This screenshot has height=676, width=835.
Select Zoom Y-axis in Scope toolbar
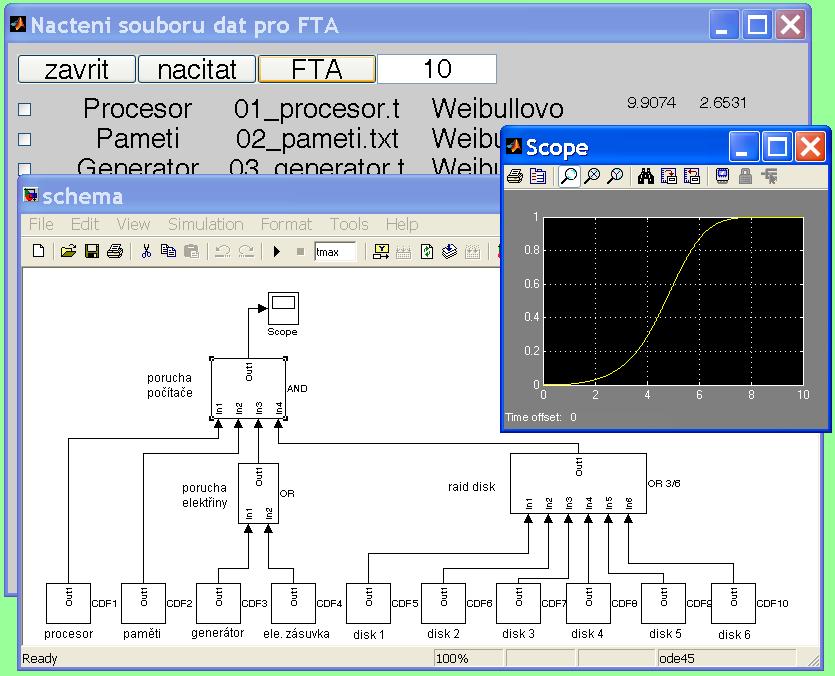pyautogui.click(x=616, y=176)
